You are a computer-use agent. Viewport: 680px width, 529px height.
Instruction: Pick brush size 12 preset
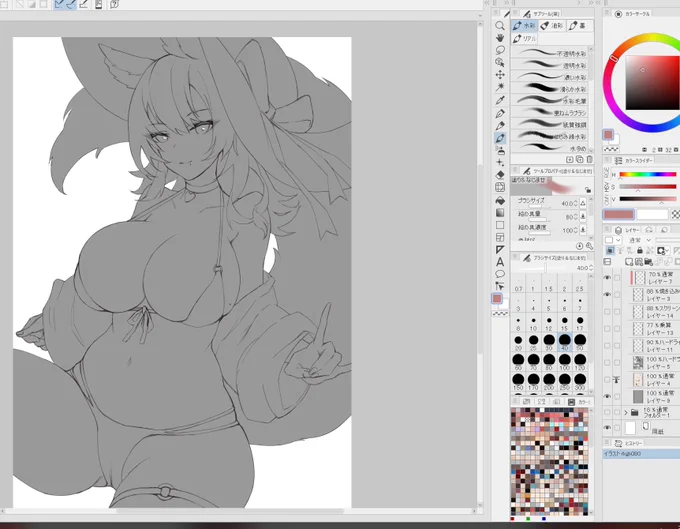click(x=549, y=323)
